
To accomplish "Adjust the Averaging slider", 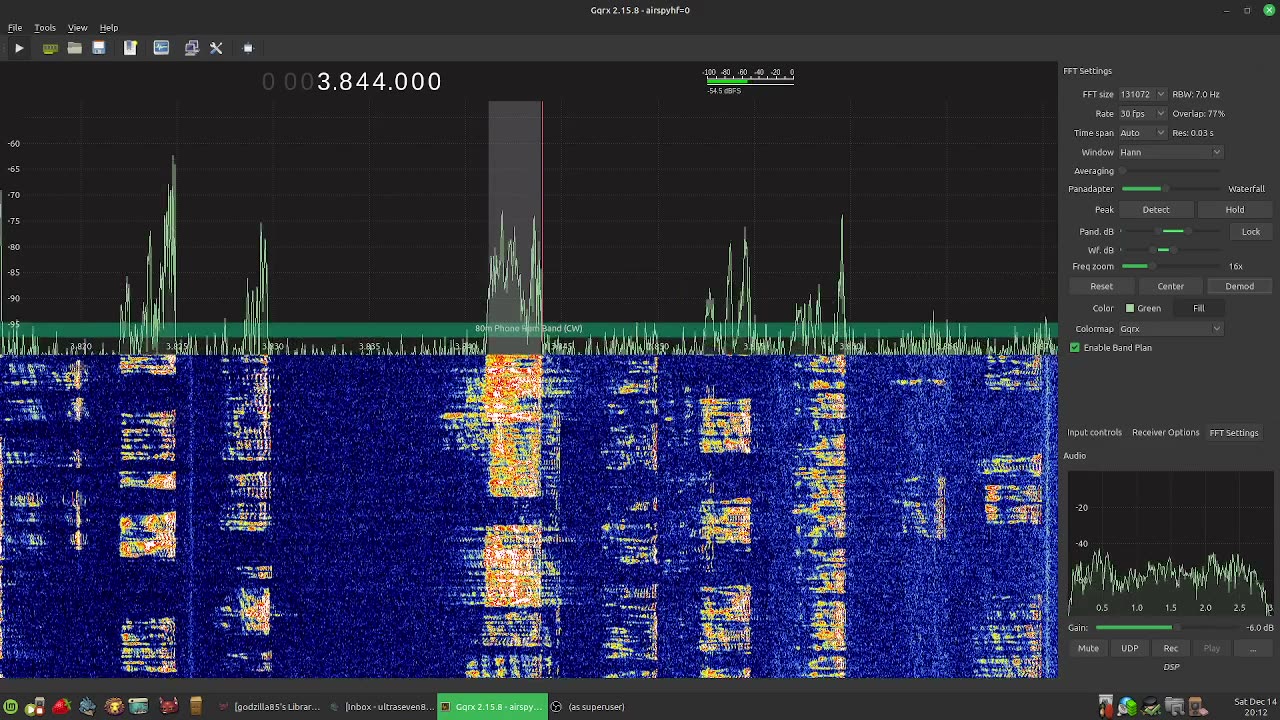I will pos(1170,171).
